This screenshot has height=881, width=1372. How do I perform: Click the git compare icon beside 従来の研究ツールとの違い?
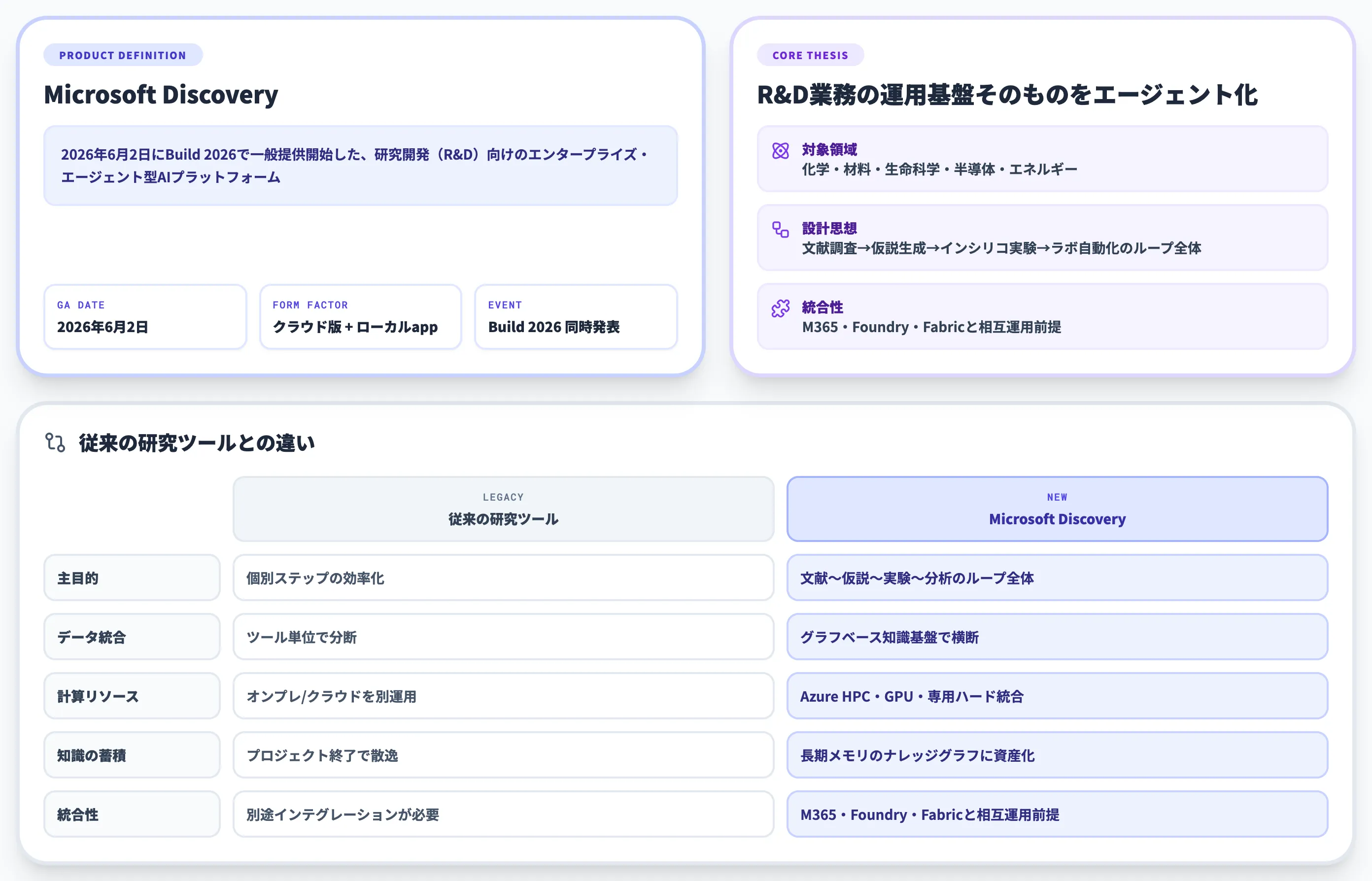click(x=56, y=443)
